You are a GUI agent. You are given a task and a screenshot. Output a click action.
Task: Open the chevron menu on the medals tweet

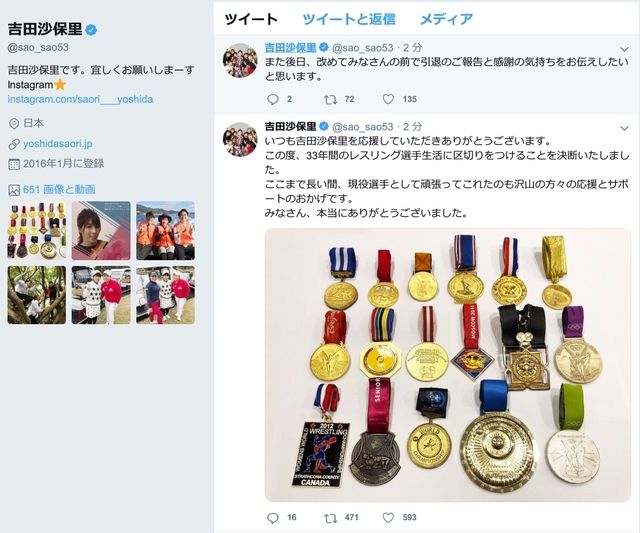pyautogui.click(x=624, y=129)
